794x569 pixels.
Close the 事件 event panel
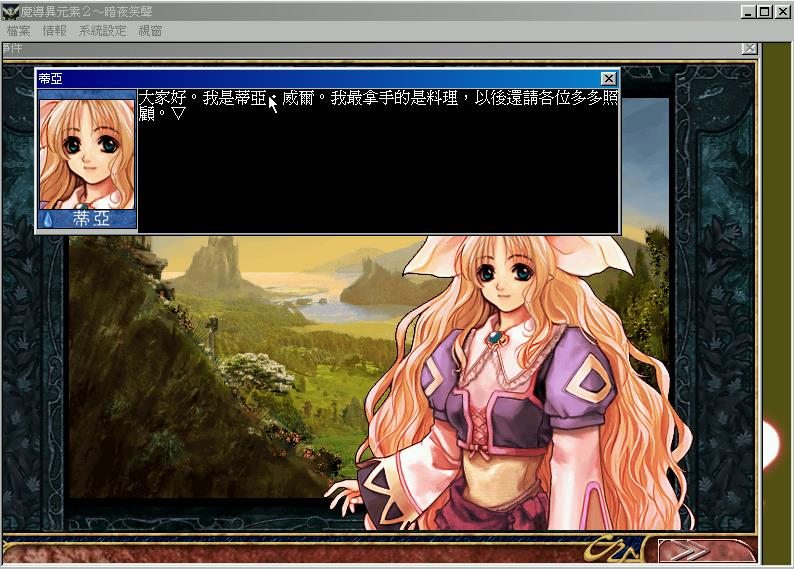[x=750, y=48]
